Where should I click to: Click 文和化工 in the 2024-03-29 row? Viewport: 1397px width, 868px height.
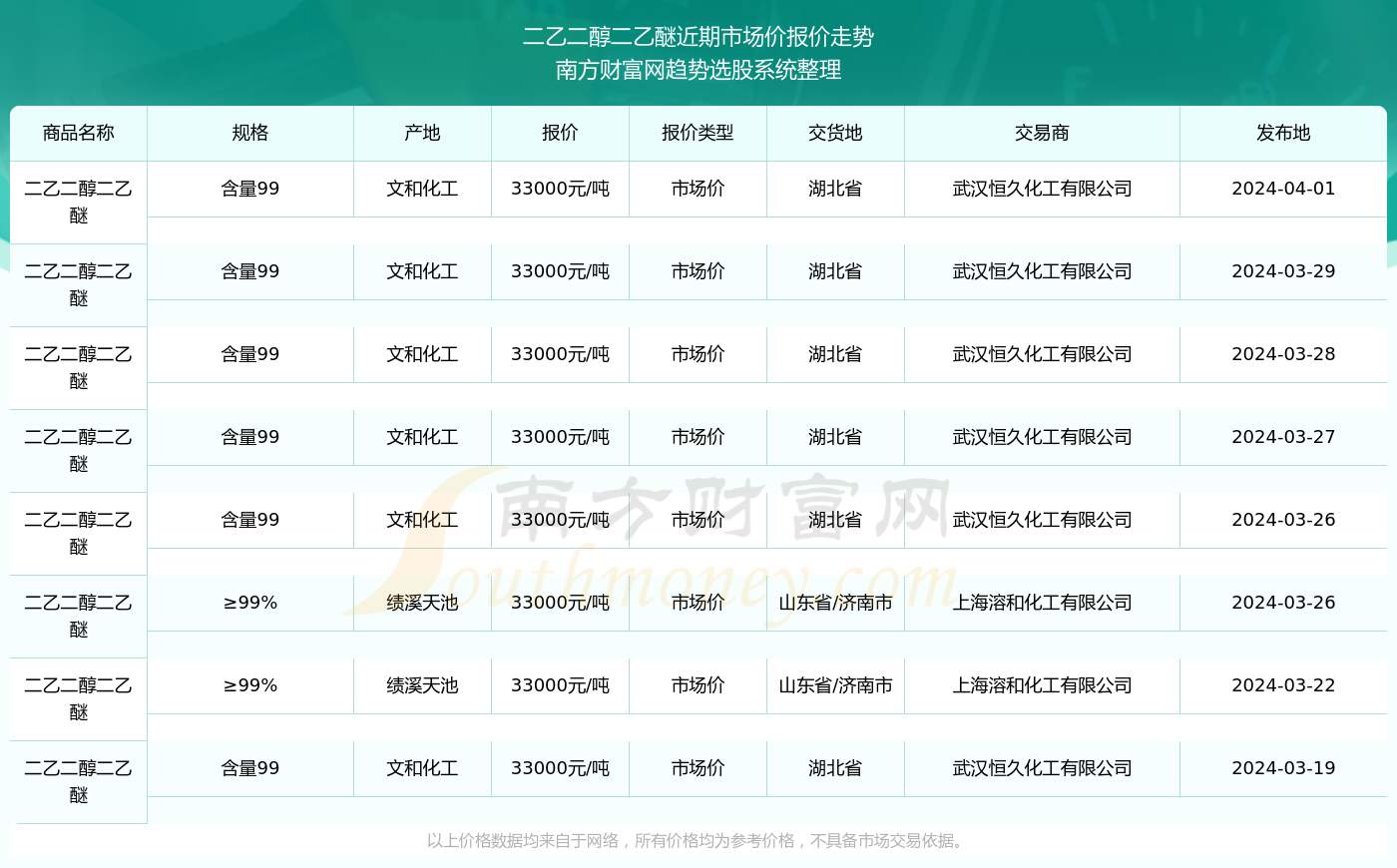click(422, 271)
